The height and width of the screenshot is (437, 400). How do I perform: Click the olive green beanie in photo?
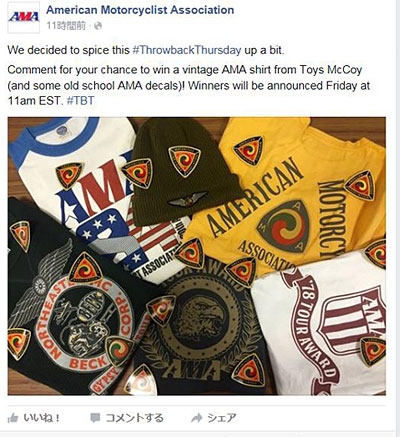click(x=184, y=170)
